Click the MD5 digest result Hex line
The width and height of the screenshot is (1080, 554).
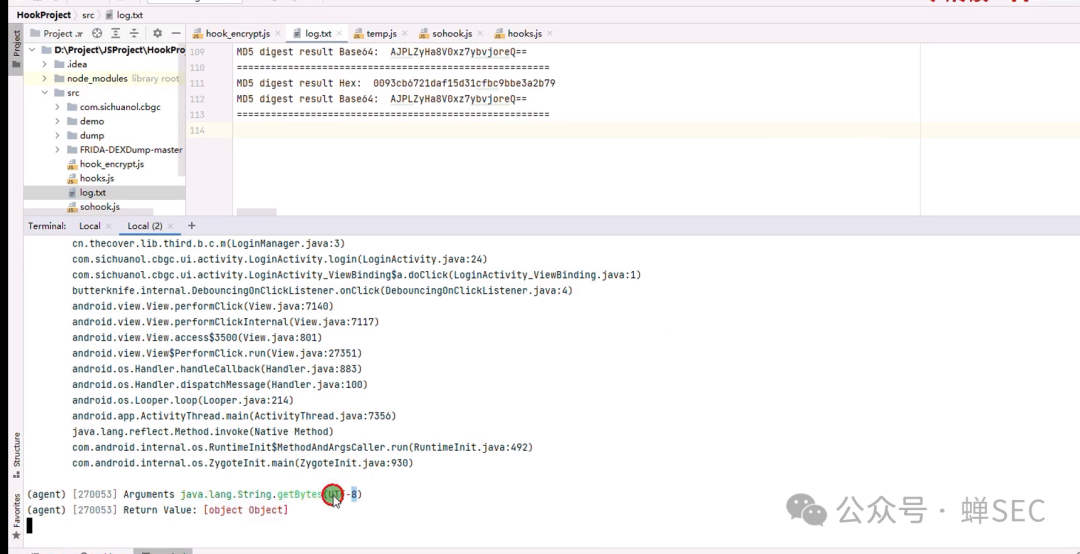click(x=395, y=83)
